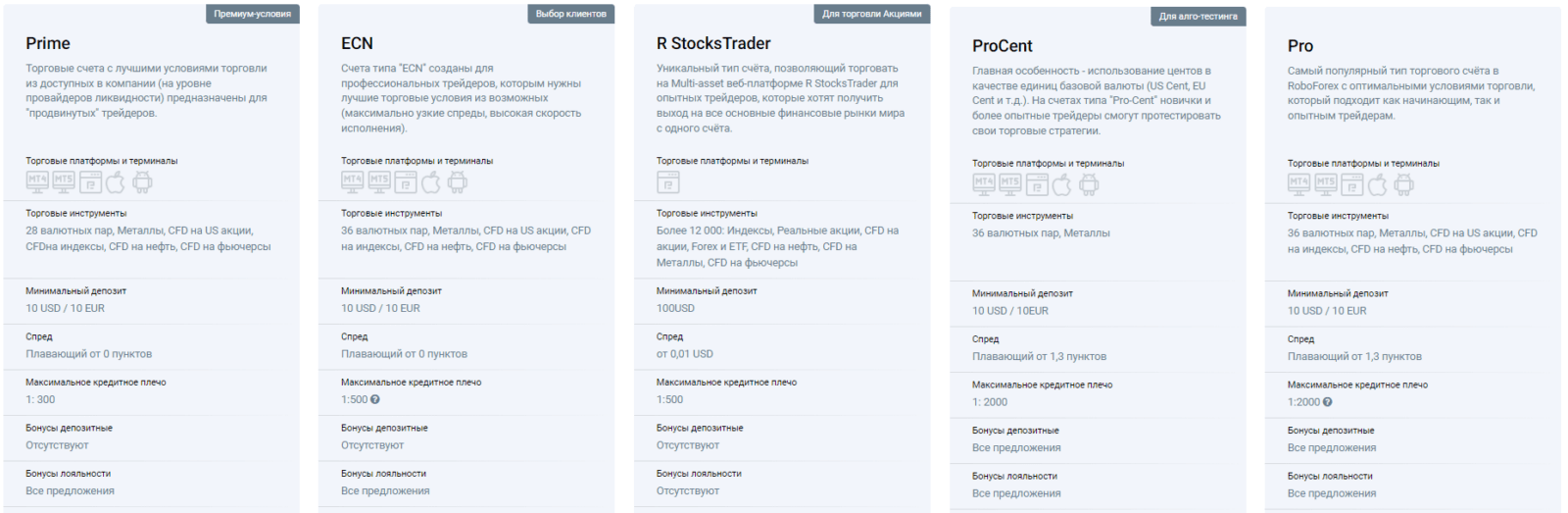
Task: Click the web terminal icon in ECN card
Action: click(406, 181)
